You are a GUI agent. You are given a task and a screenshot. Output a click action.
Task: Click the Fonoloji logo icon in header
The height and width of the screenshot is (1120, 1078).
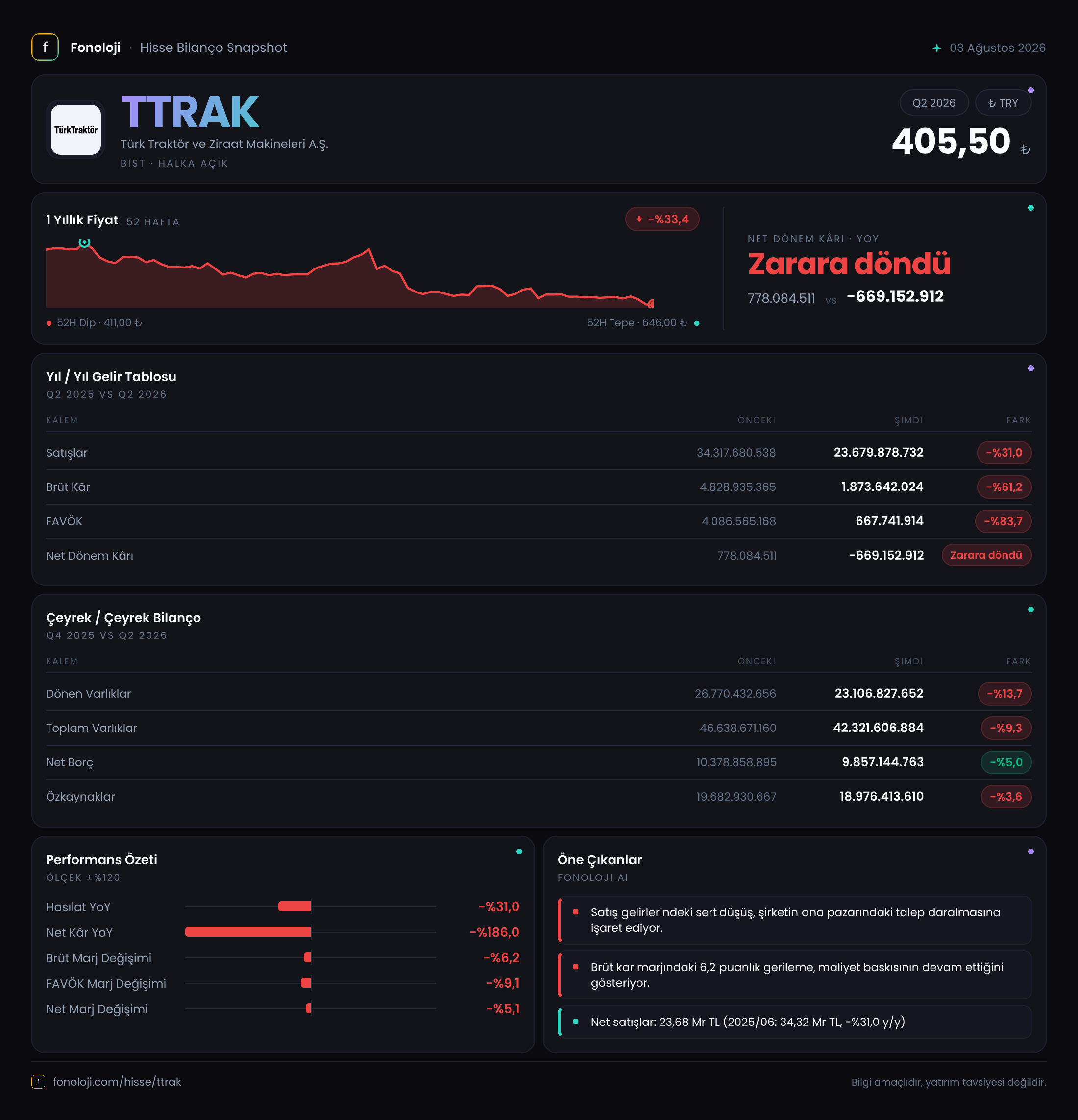pos(45,48)
